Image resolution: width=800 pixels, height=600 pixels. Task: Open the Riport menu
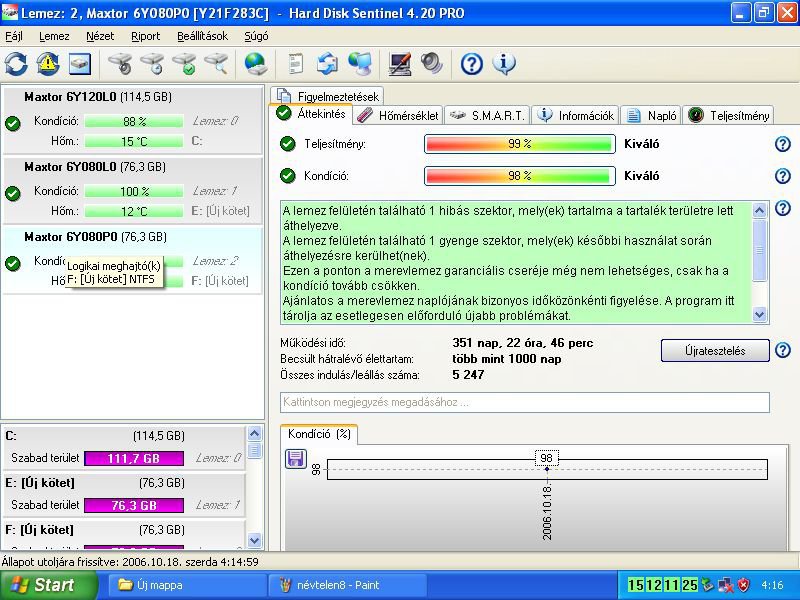coord(145,36)
